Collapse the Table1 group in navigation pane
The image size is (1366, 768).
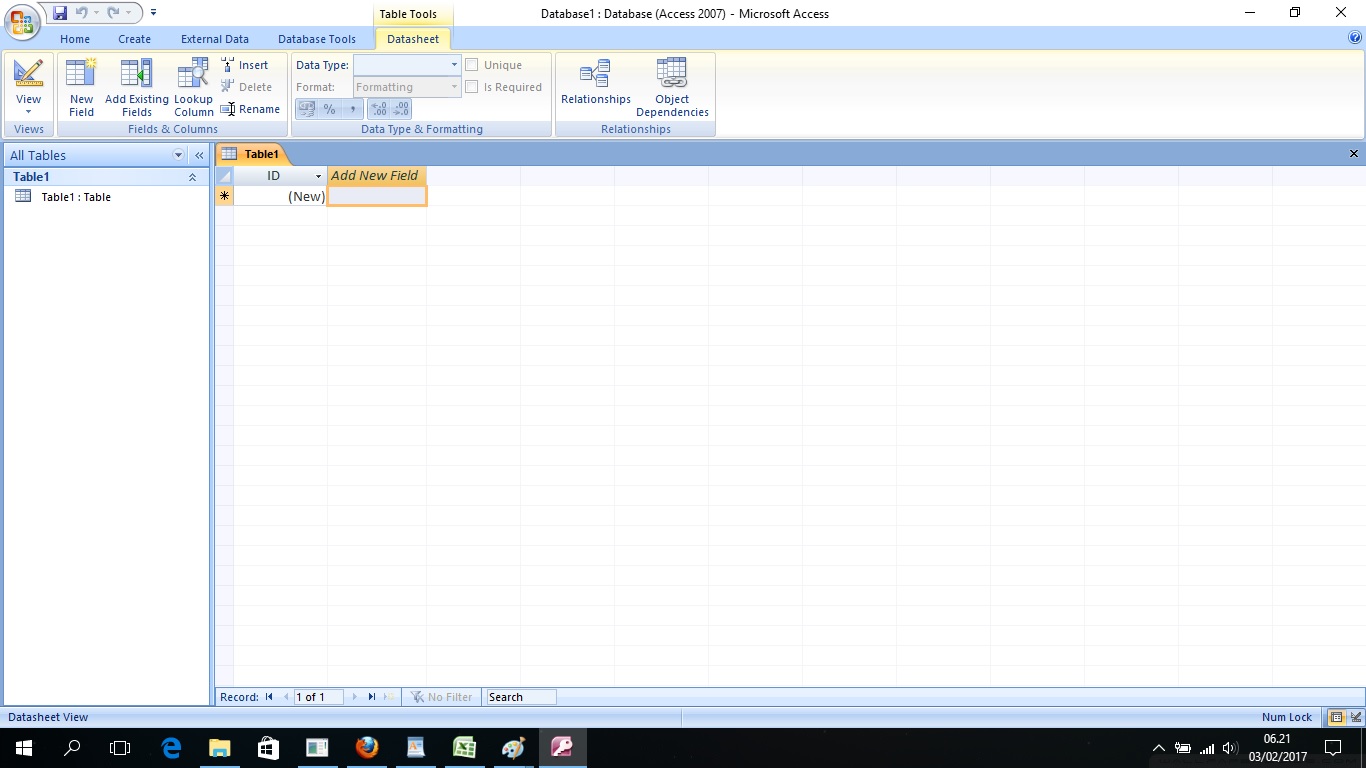click(x=192, y=177)
